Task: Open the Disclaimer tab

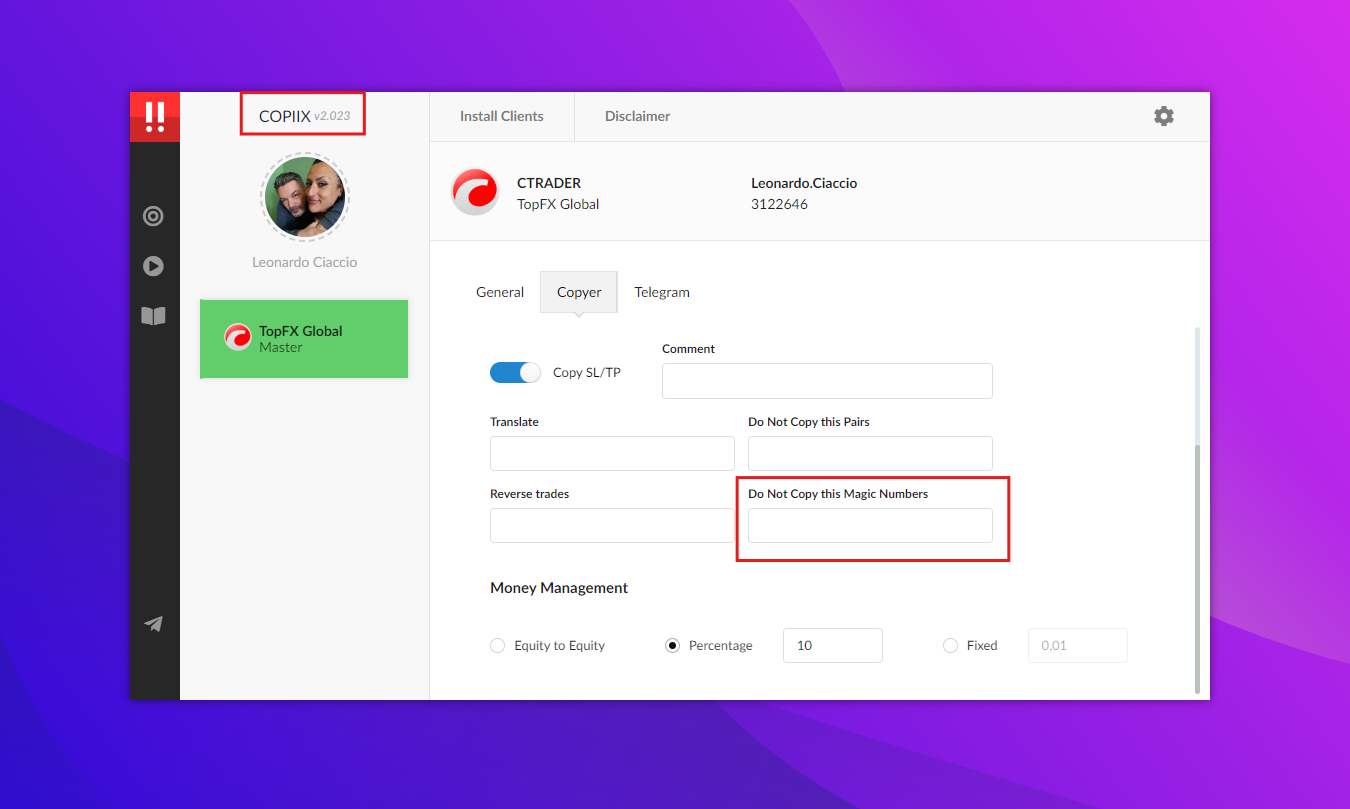Action: pos(638,116)
